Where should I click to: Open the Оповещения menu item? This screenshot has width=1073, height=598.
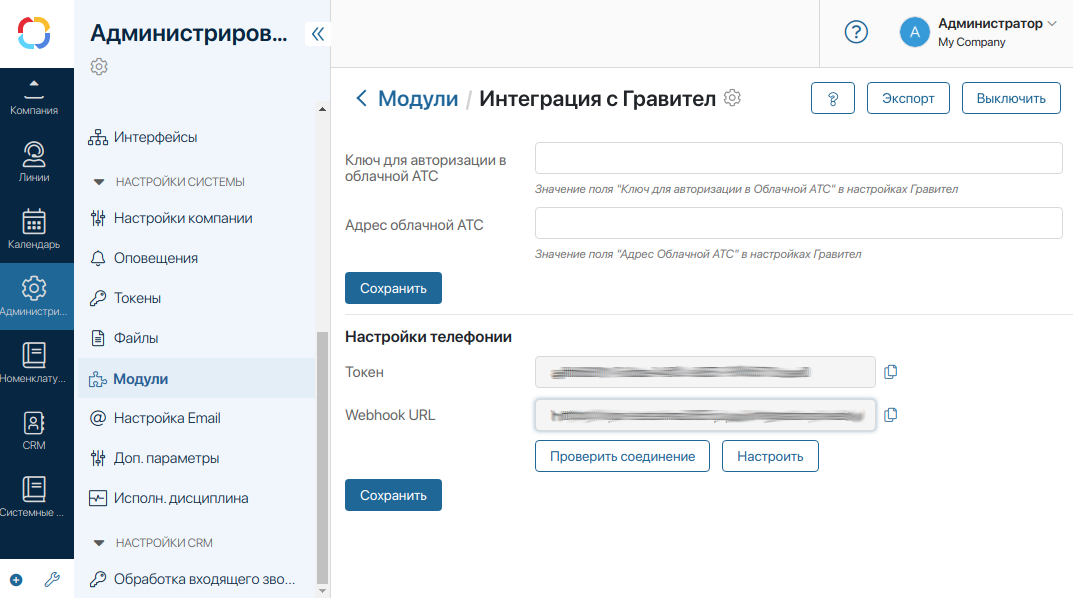click(197, 258)
